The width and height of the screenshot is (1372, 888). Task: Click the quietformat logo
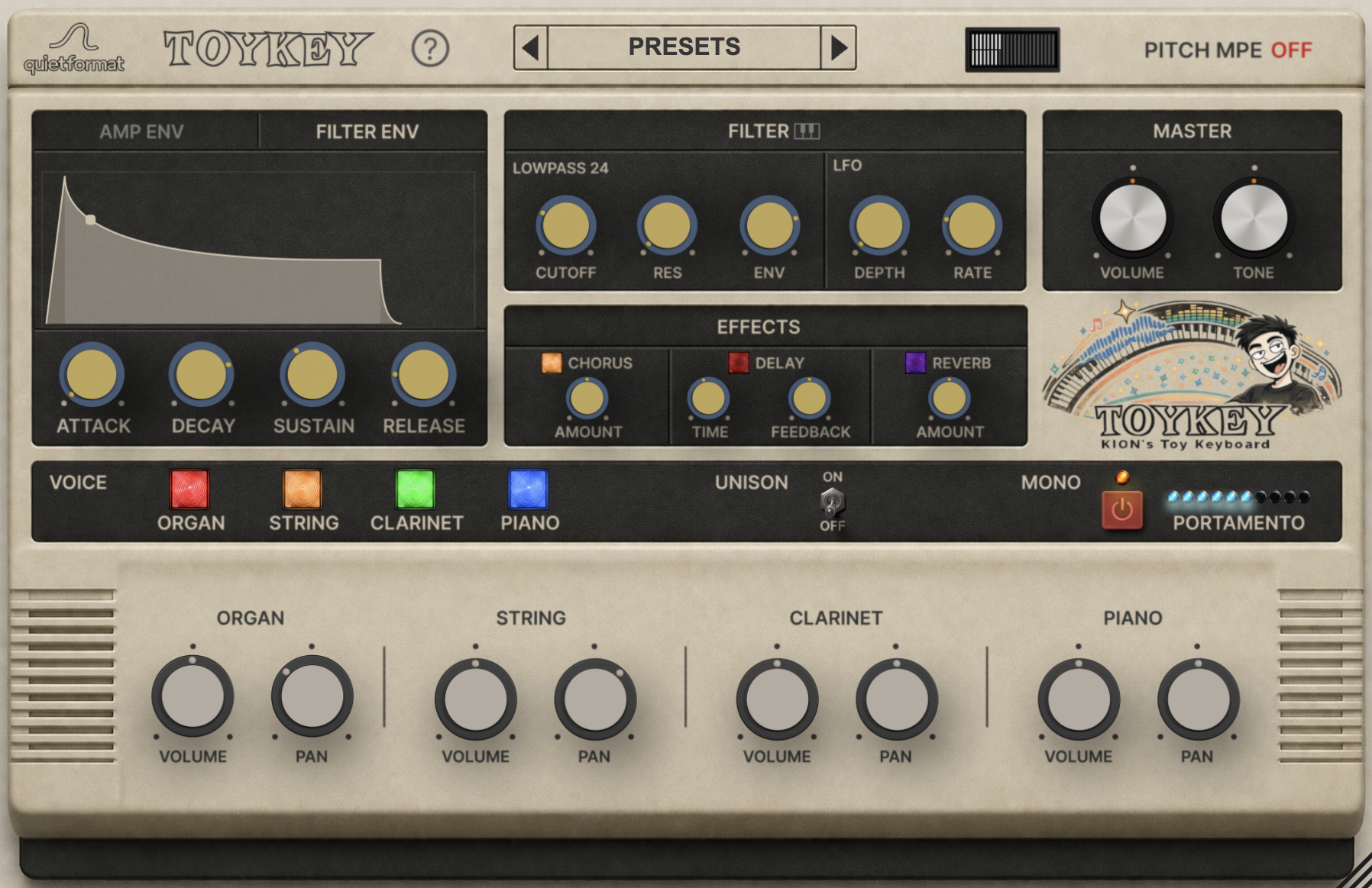tap(73, 50)
